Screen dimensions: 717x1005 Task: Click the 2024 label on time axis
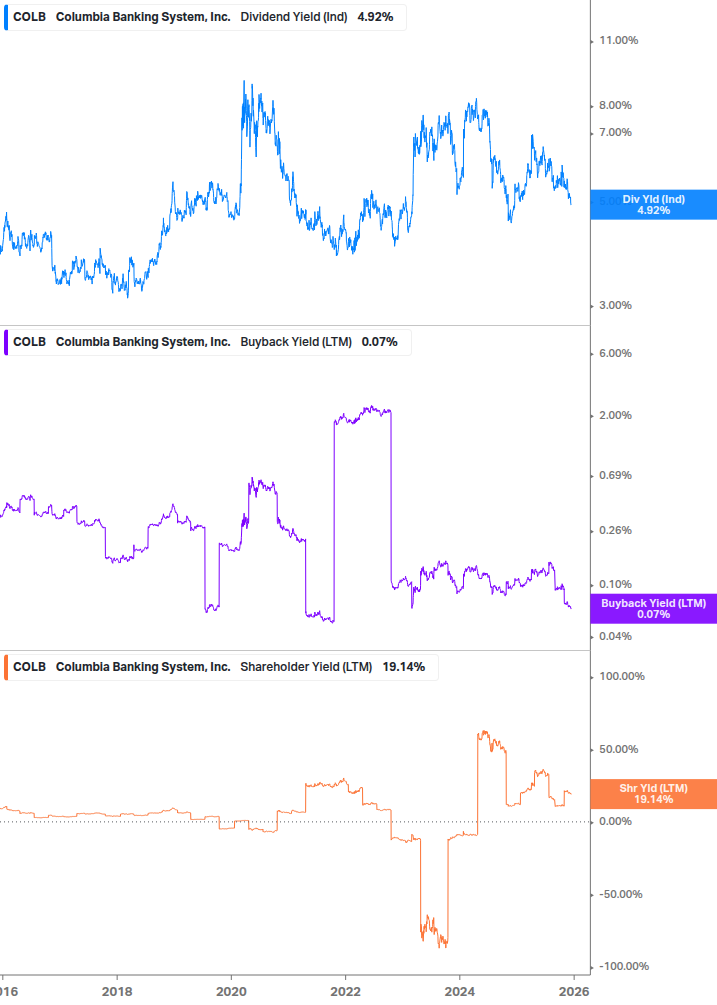click(460, 992)
